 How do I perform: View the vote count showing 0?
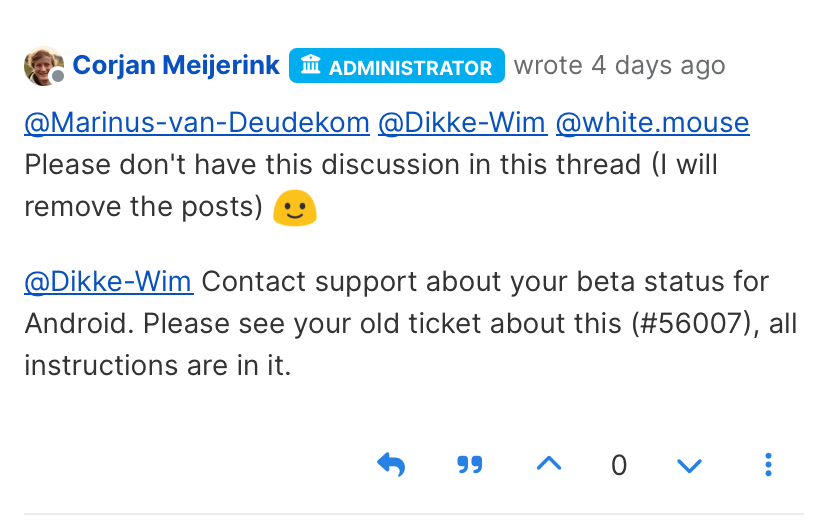pos(619,465)
